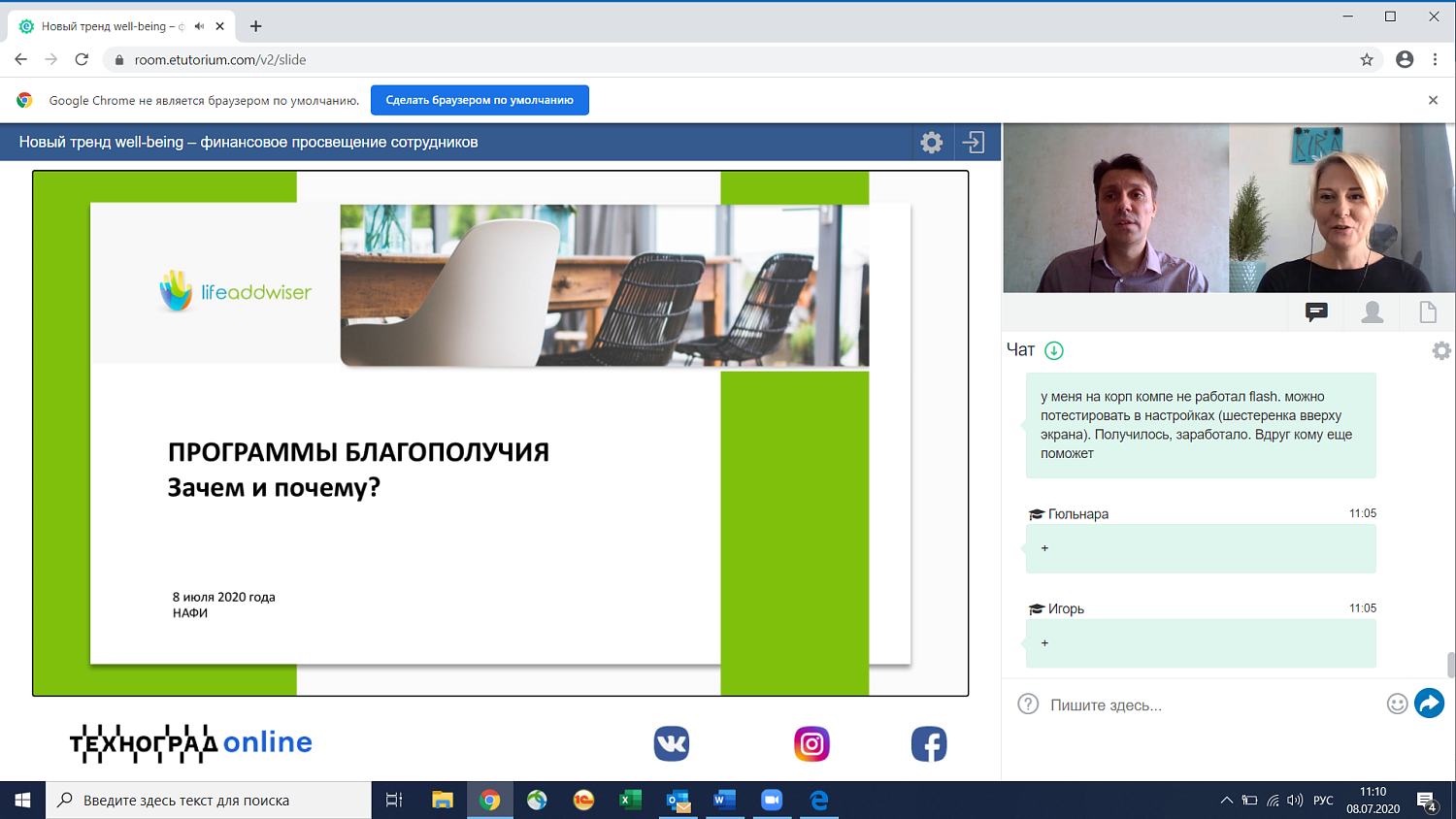Open Task View in the taskbar
This screenshot has height=819, width=1456.
pos(394,801)
